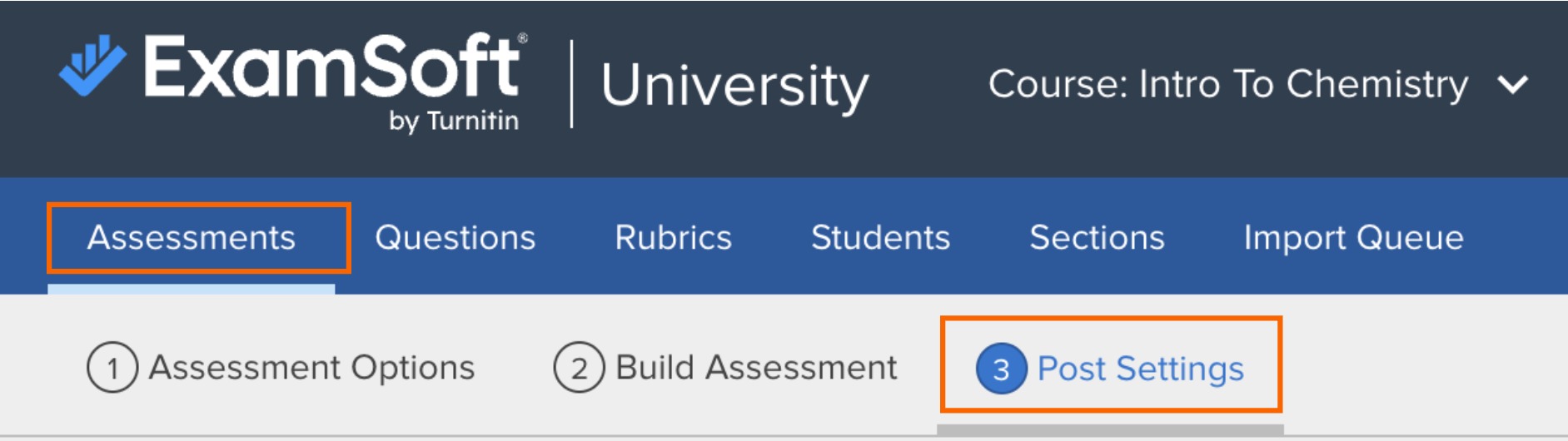The width and height of the screenshot is (1568, 441).
Task: Go to the Rubrics tab
Action: click(673, 238)
